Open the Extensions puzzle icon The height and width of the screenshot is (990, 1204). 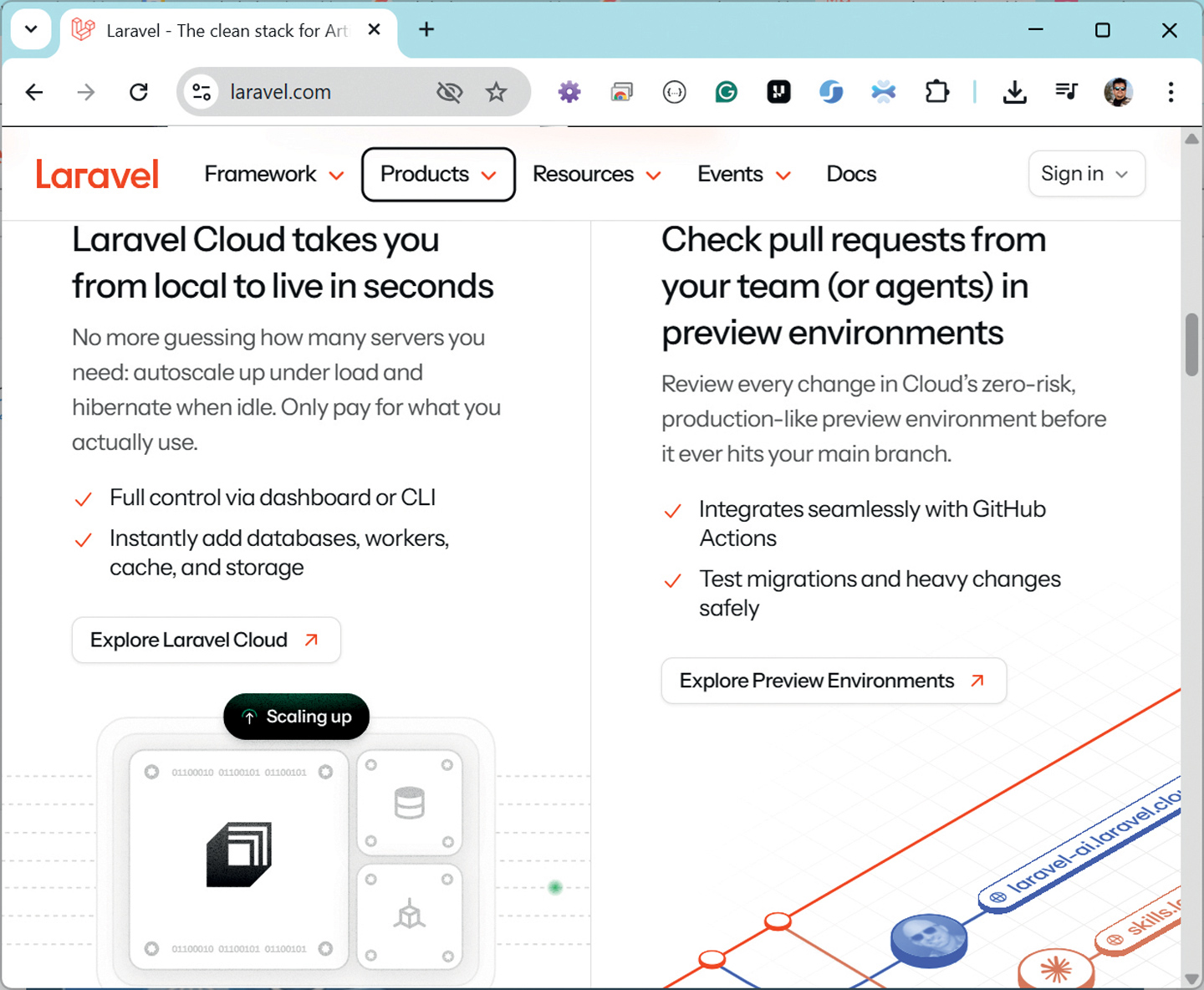click(937, 91)
